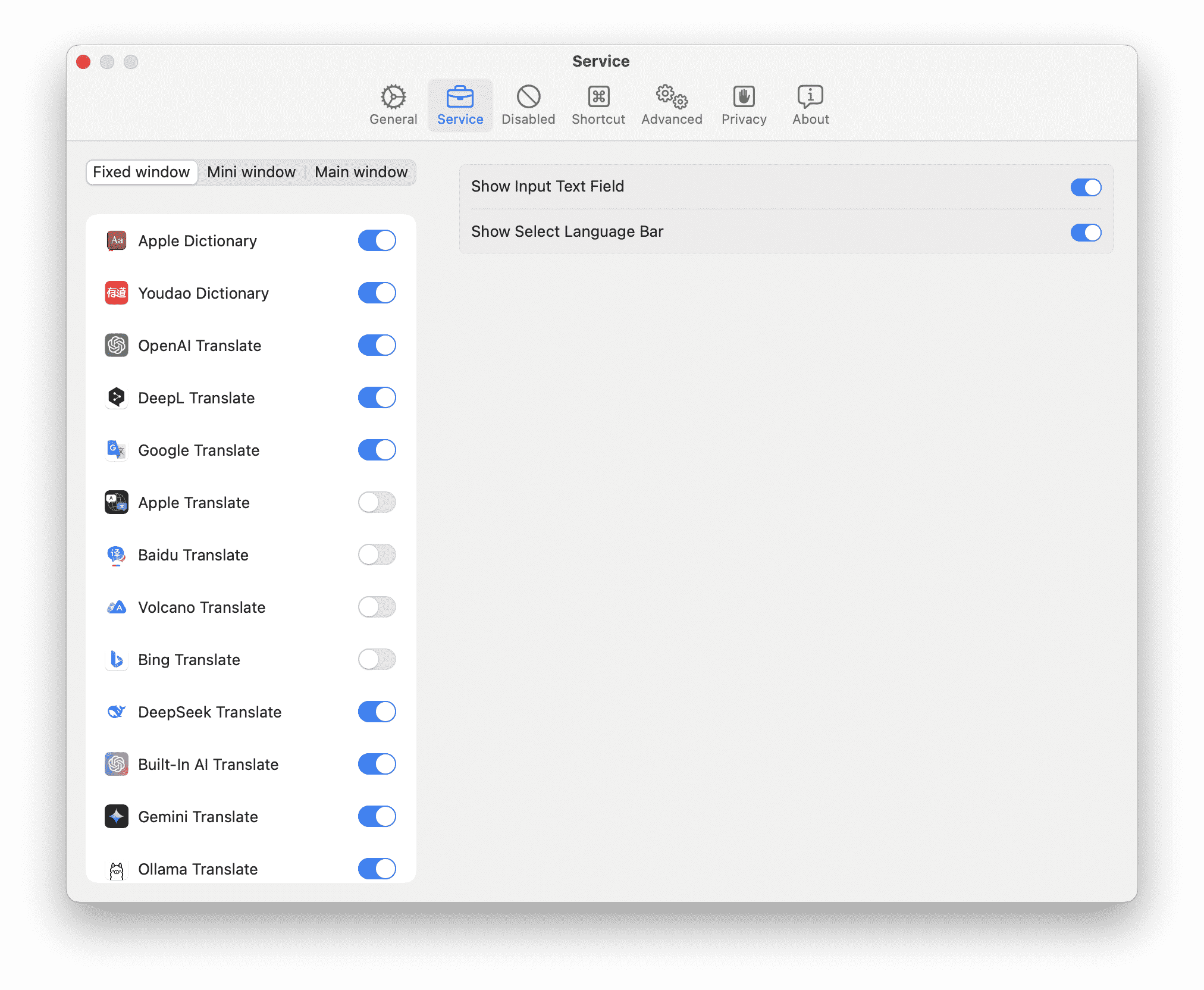Switch to the Main window segment
Screen dimensions: 1204x990
click(361, 172)
